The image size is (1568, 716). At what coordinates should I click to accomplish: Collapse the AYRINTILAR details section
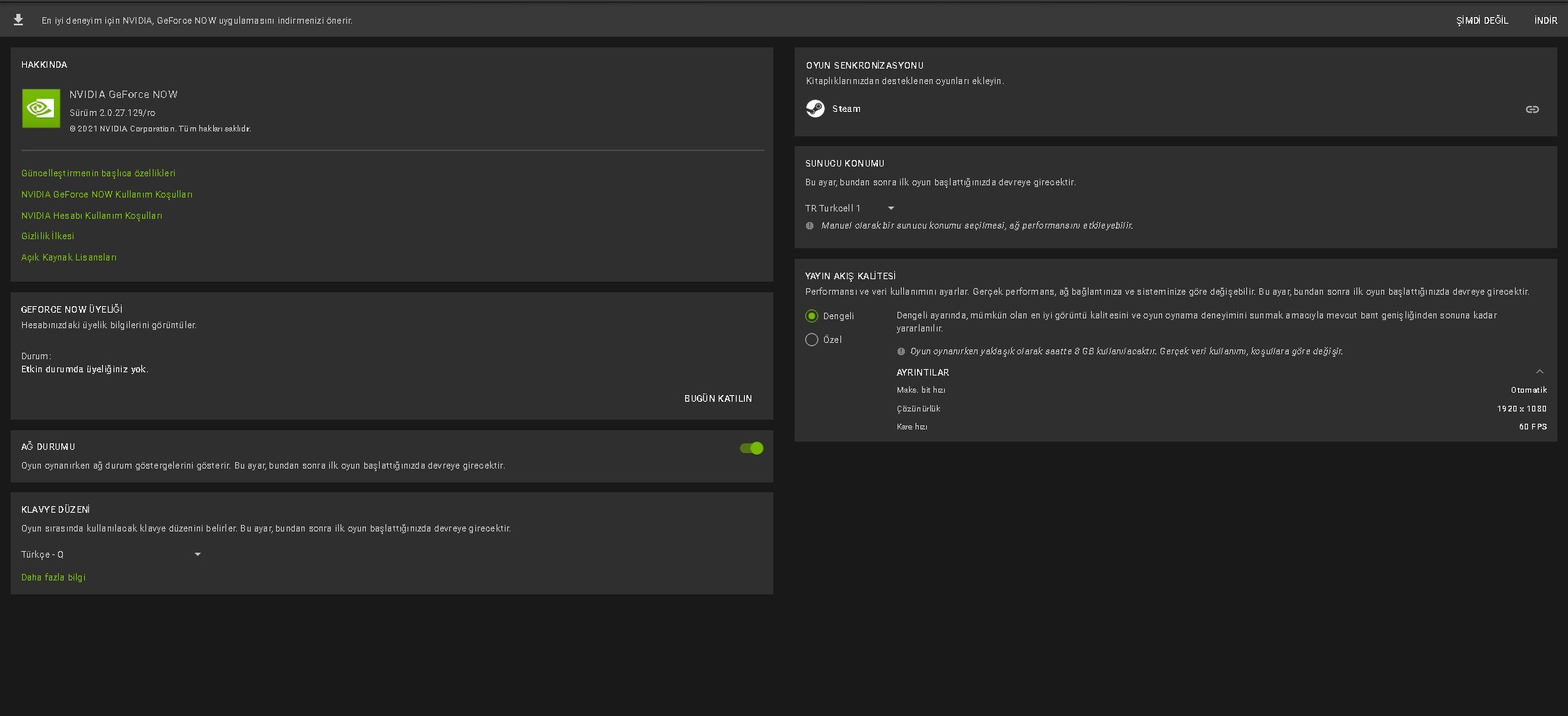click(x=1539, y=372)
